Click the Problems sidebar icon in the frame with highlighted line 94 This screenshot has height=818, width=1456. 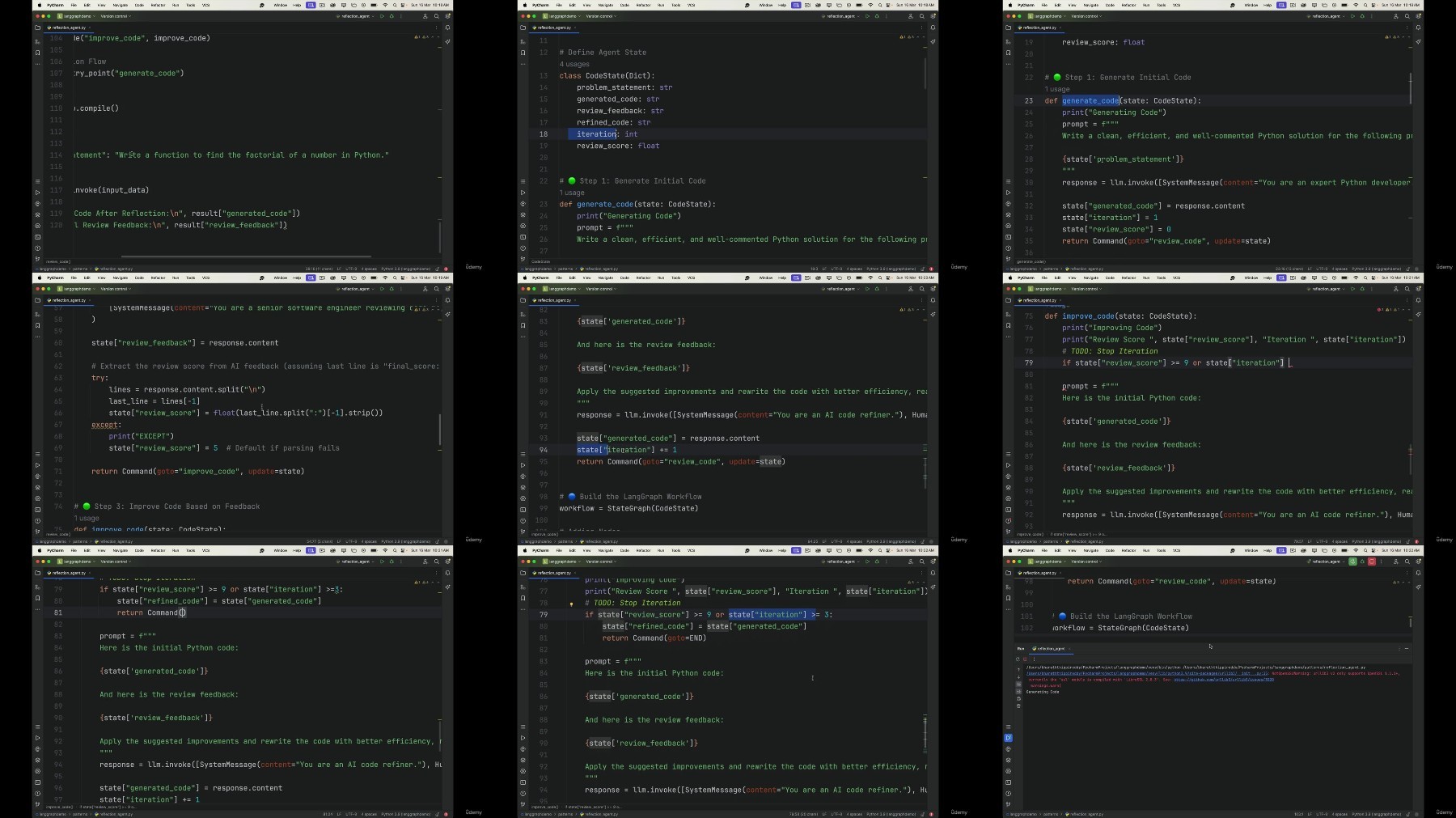(x=523, y=520)
